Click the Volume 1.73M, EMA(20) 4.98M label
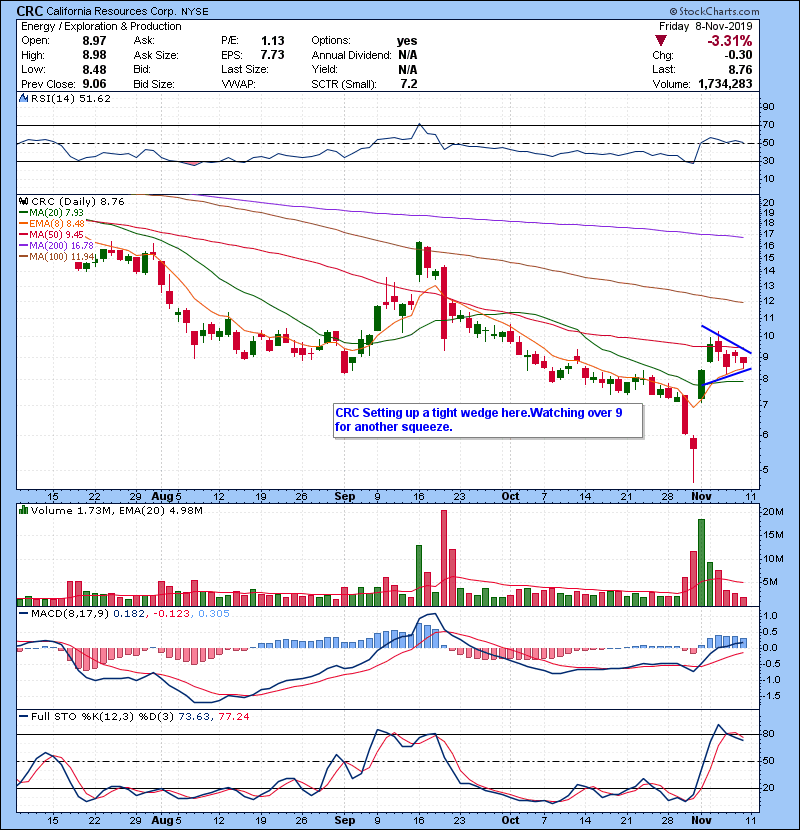 coord(116,510)
